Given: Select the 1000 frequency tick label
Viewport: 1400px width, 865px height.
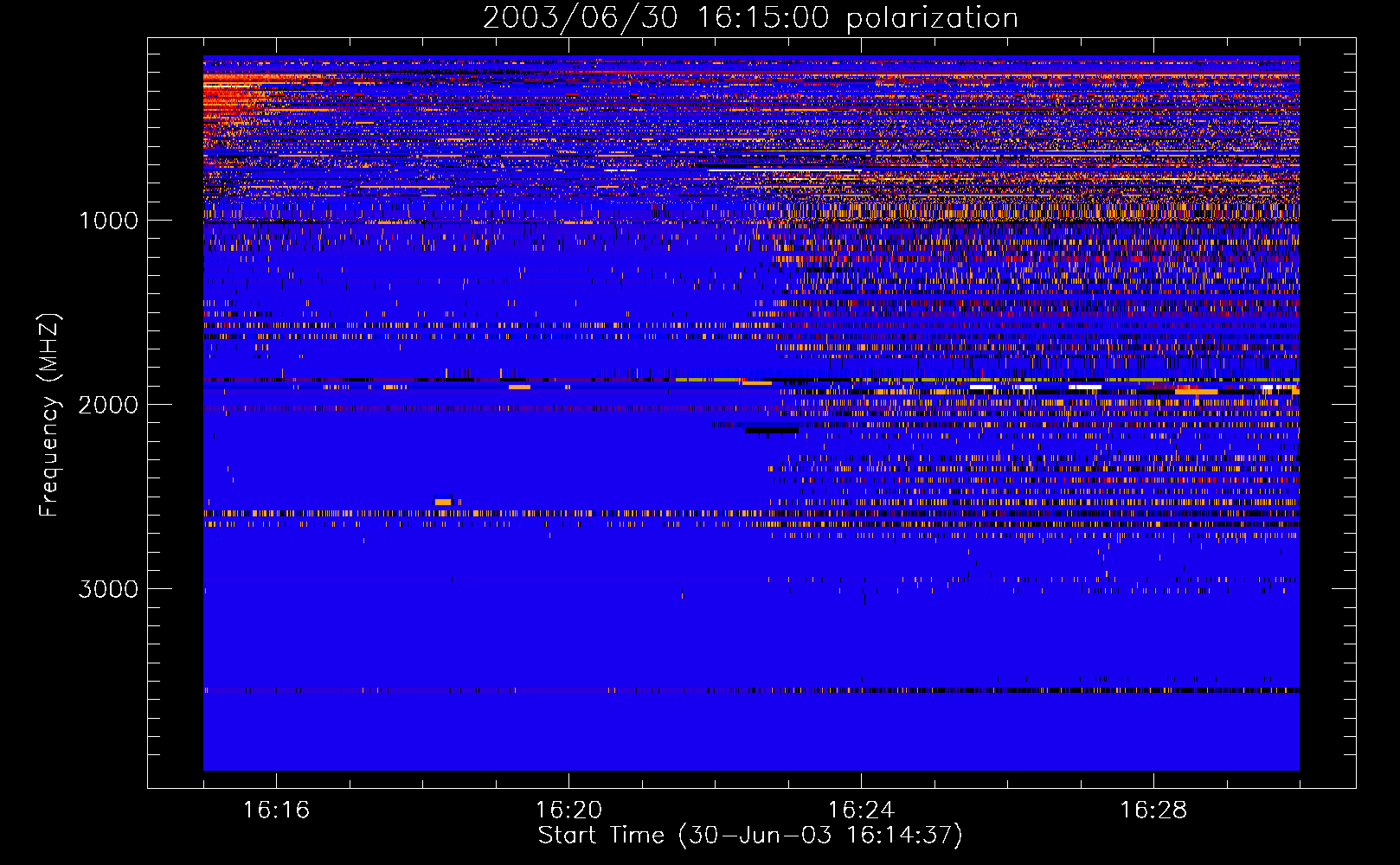Looking at the screenshot, I should (x=108, y=221).
